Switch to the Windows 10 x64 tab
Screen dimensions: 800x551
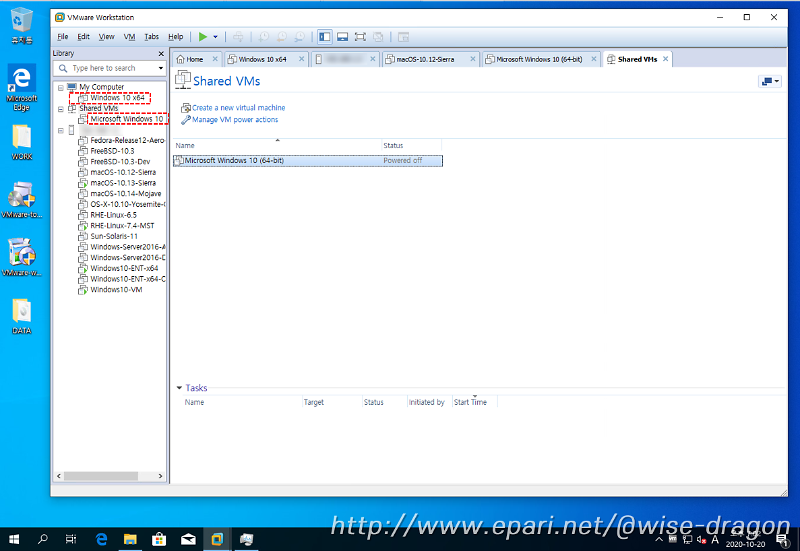262,59
